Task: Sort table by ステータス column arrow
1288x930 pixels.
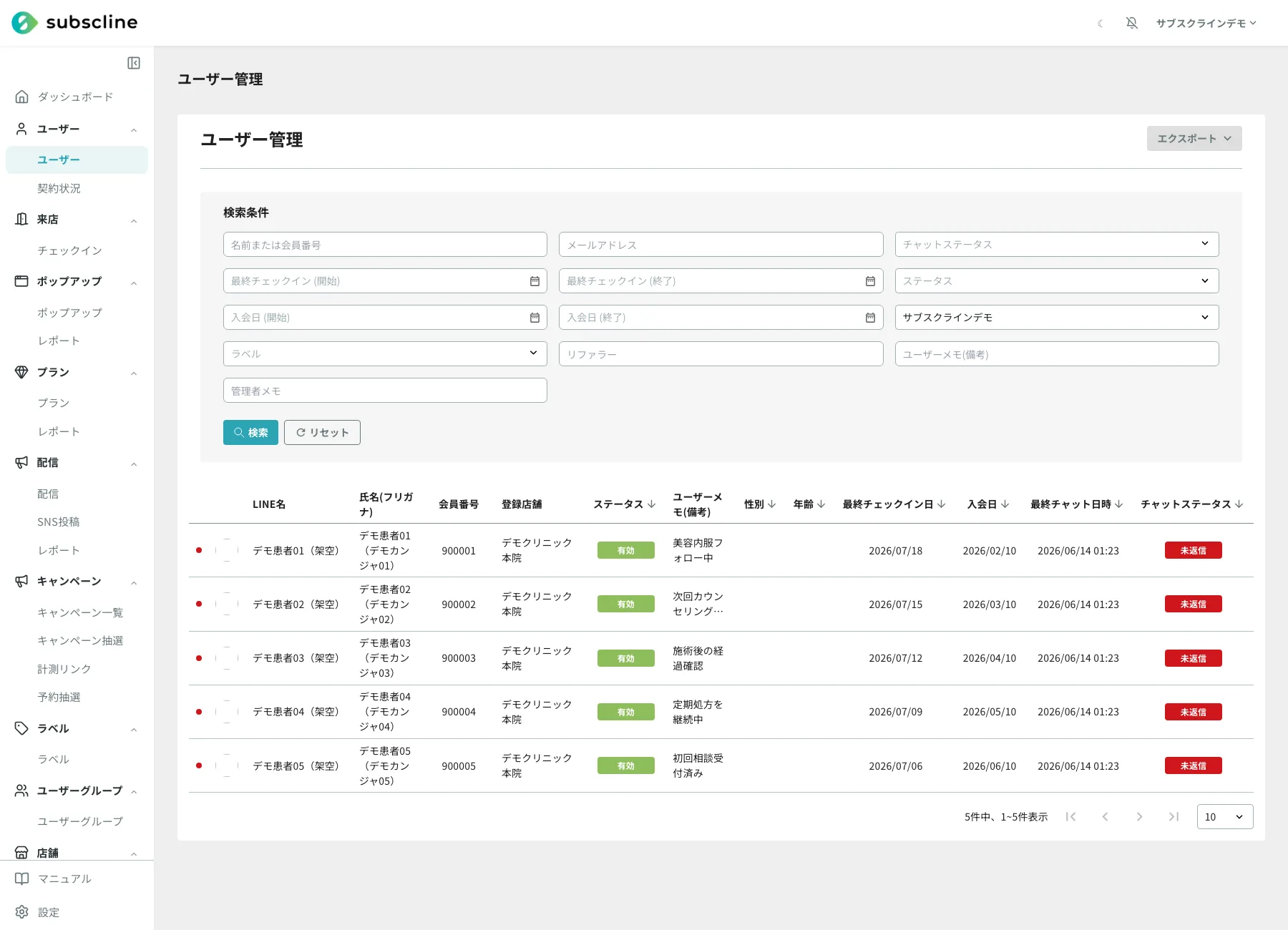Action: click(651, 504)
